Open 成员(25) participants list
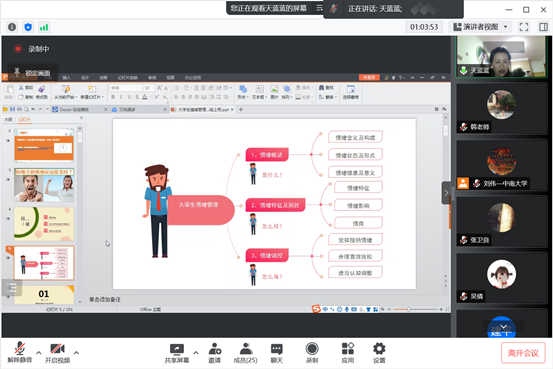The width and height of the screenshot is (553, 369). (x=245, y=352)
